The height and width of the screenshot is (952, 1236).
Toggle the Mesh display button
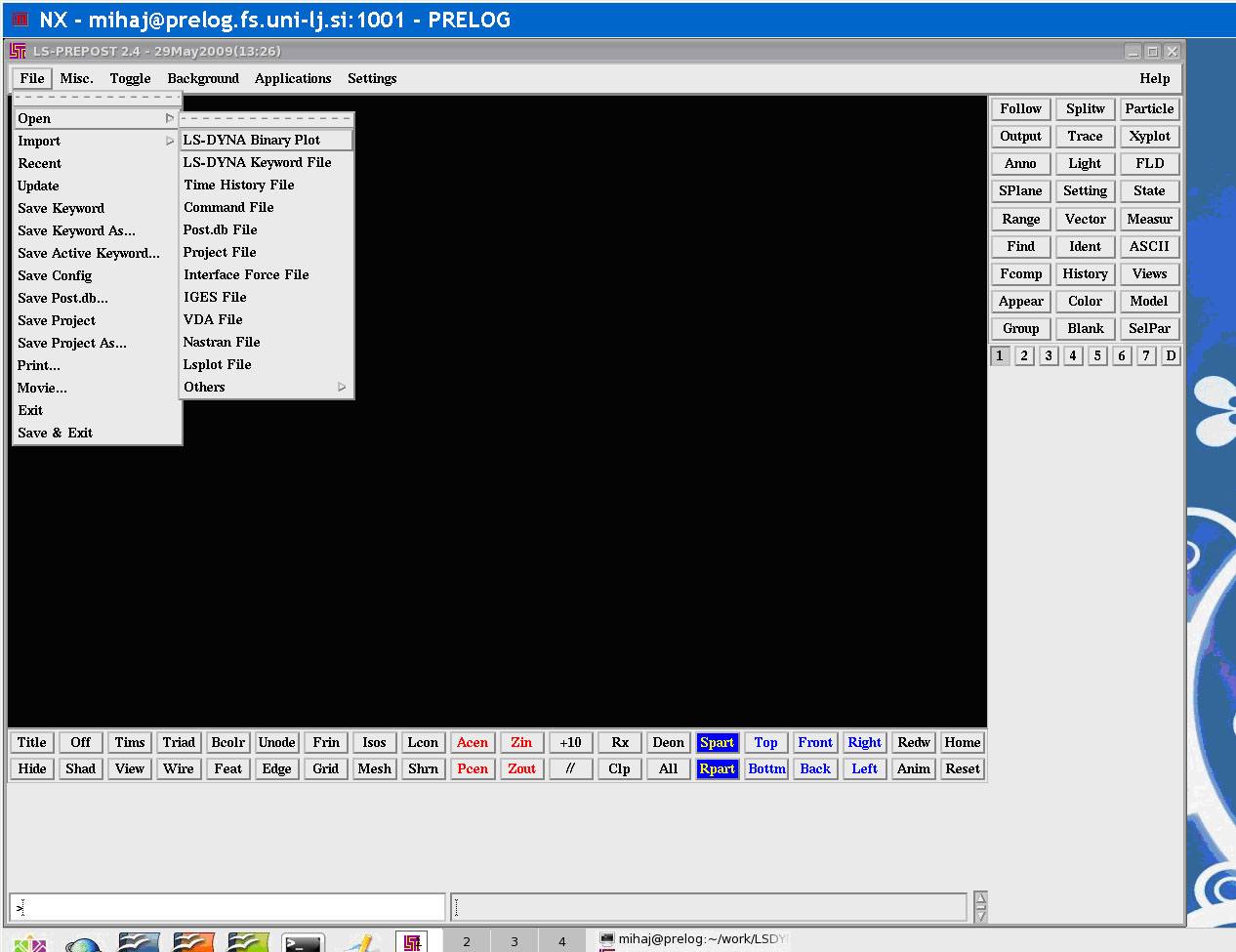[x=374, y=768]
